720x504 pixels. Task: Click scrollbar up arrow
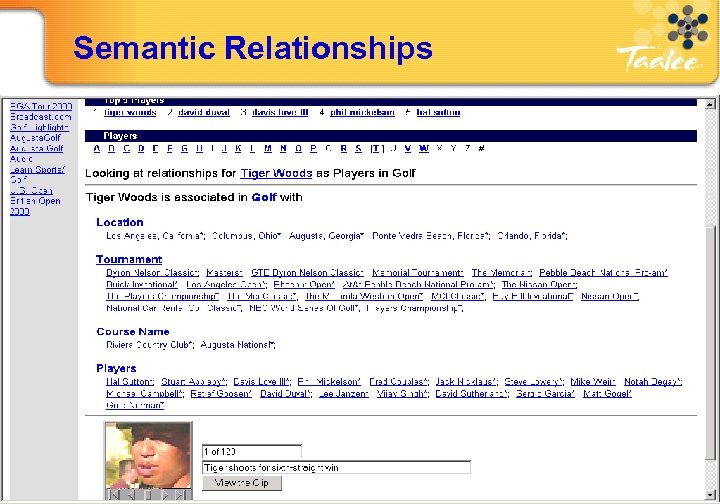[710, 104]
